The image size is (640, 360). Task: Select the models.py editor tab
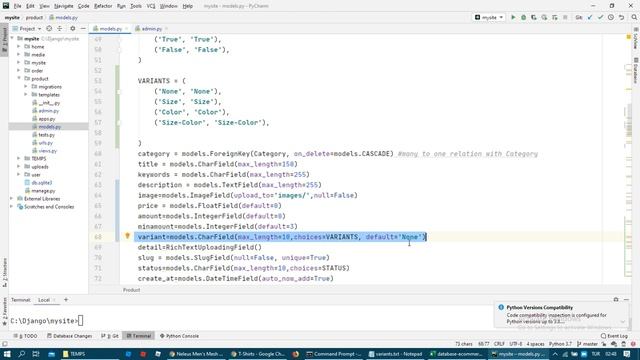click(x=110, y=29)
